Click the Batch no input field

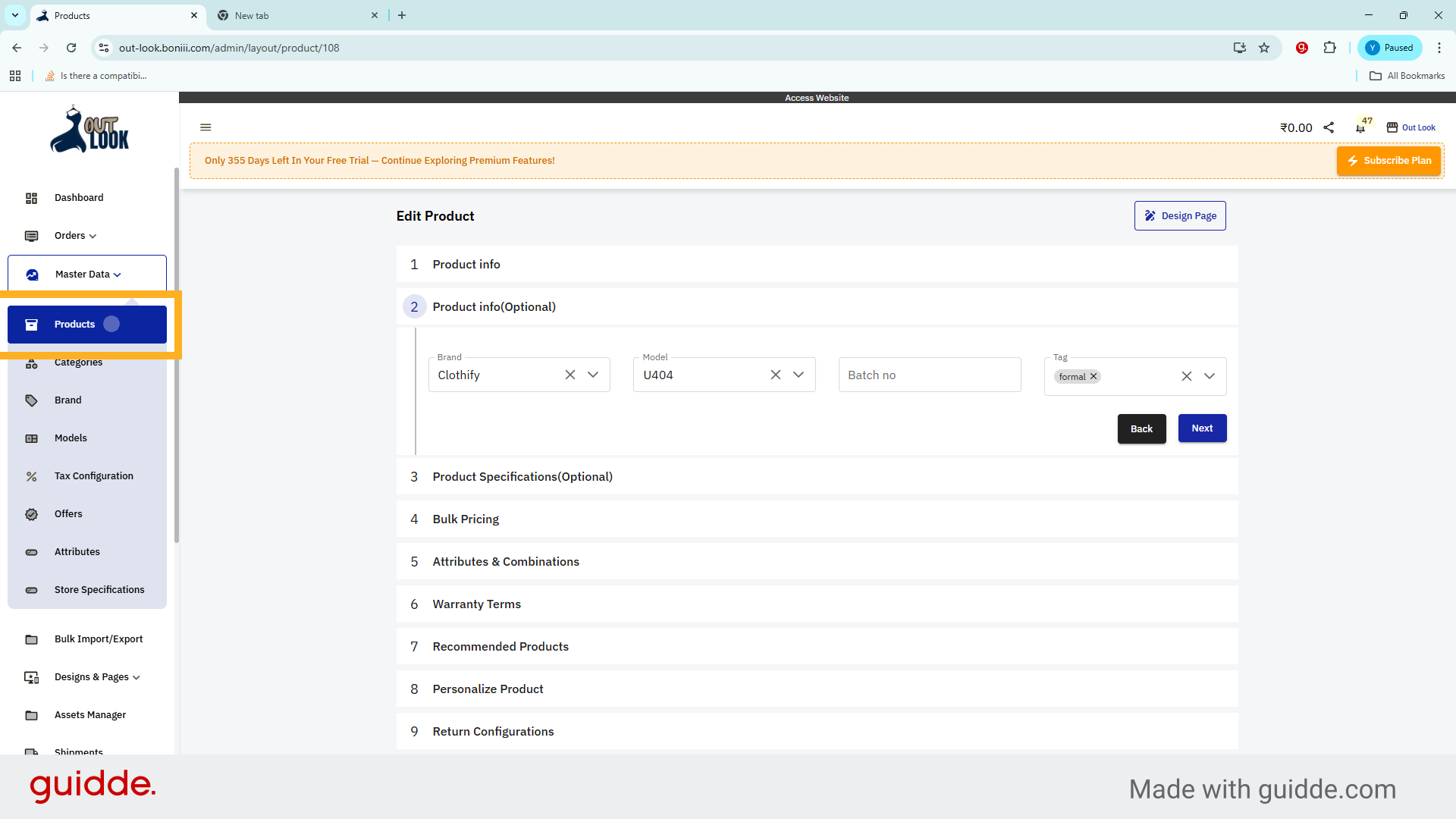pyautogui.click(x=930, y=375)
